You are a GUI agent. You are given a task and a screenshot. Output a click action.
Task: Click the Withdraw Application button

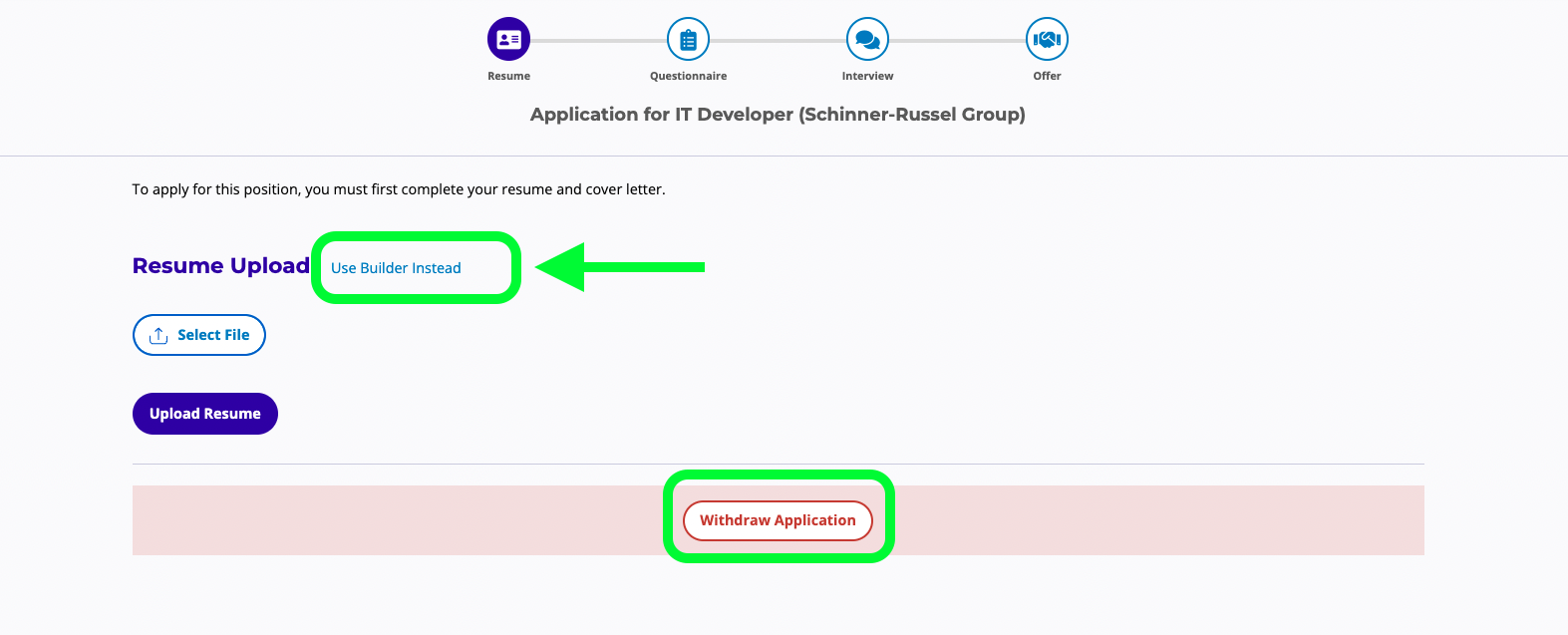click(778, 520)
